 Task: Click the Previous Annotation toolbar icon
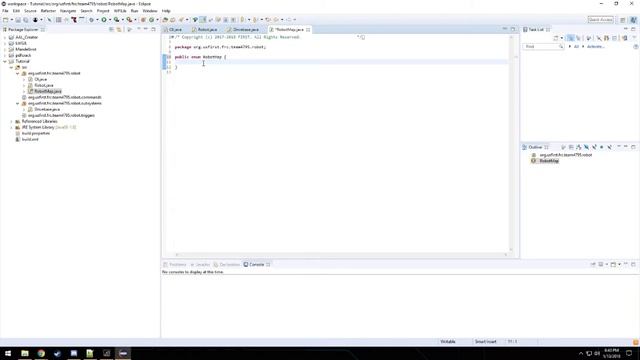255,20
